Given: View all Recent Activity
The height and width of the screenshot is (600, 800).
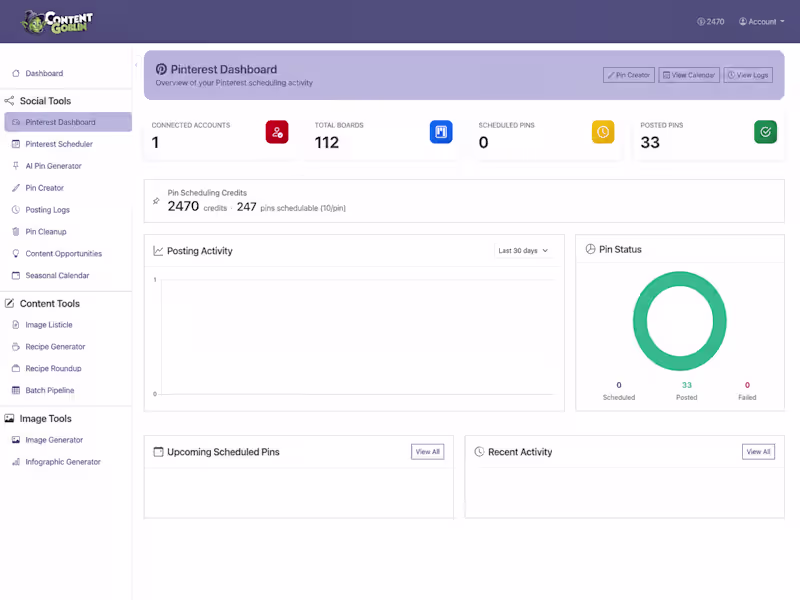Looking at the screenshot, I should [x=758, y=452].
